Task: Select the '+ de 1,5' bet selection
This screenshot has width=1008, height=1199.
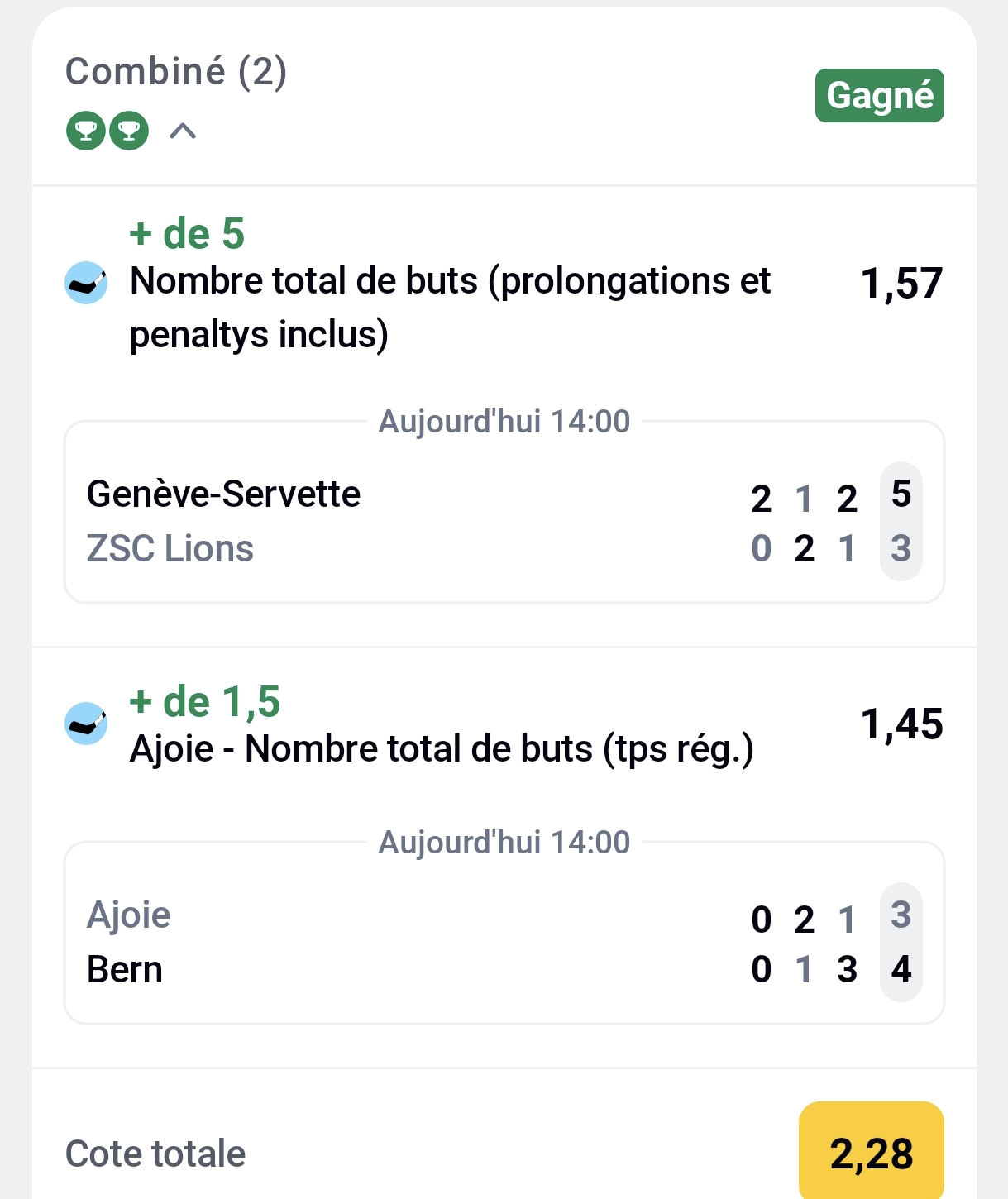Action: [205, 702]
